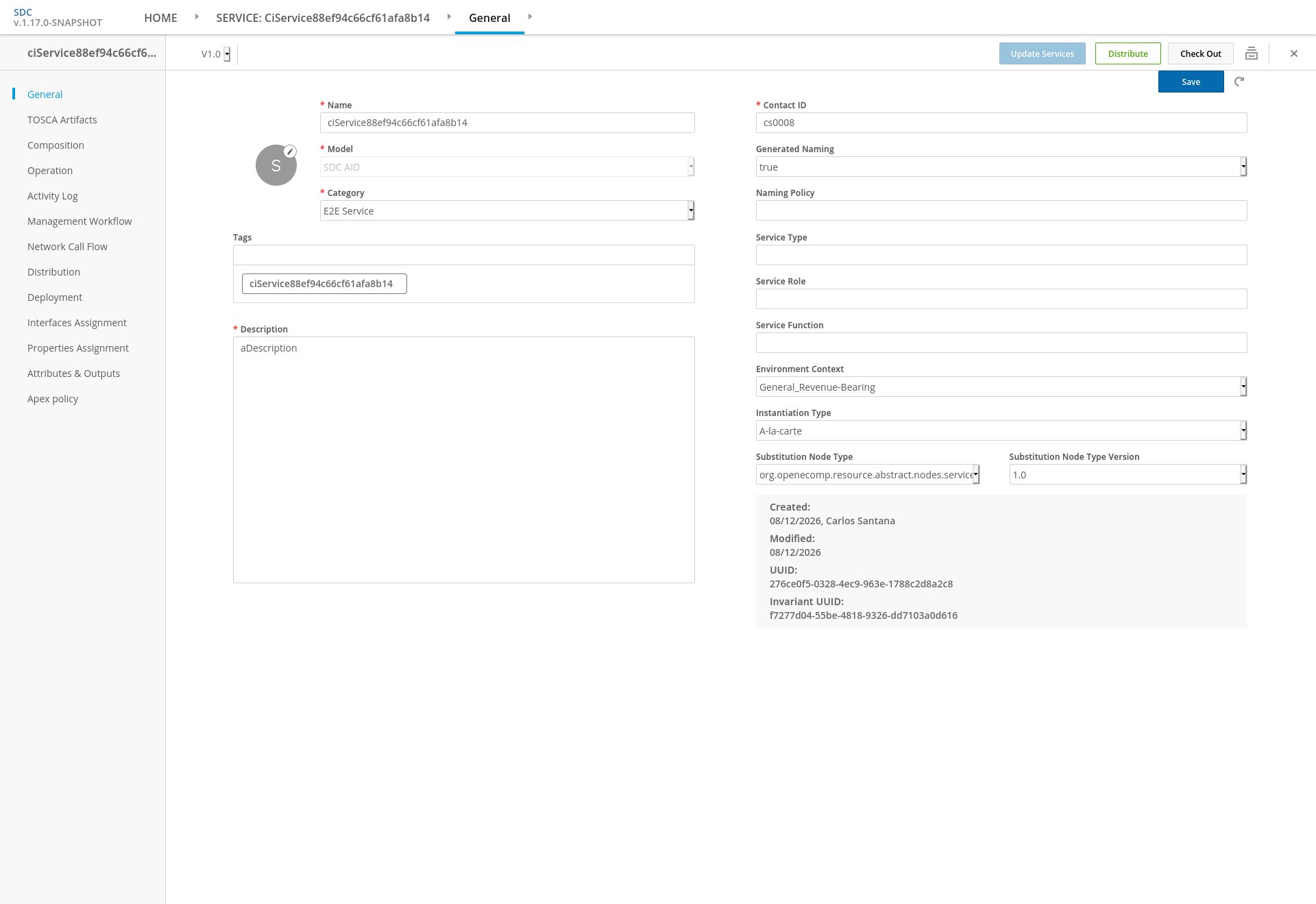Image resolution: width=1316 pixels, height=904 pixels.
Task: Click the Description text area
Action: (x=464, y=460)
